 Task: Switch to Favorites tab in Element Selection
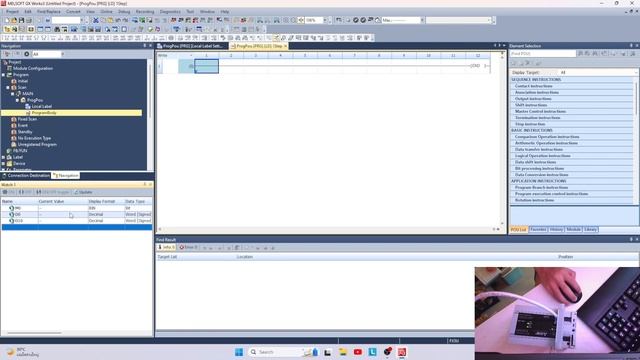point(538,229)
